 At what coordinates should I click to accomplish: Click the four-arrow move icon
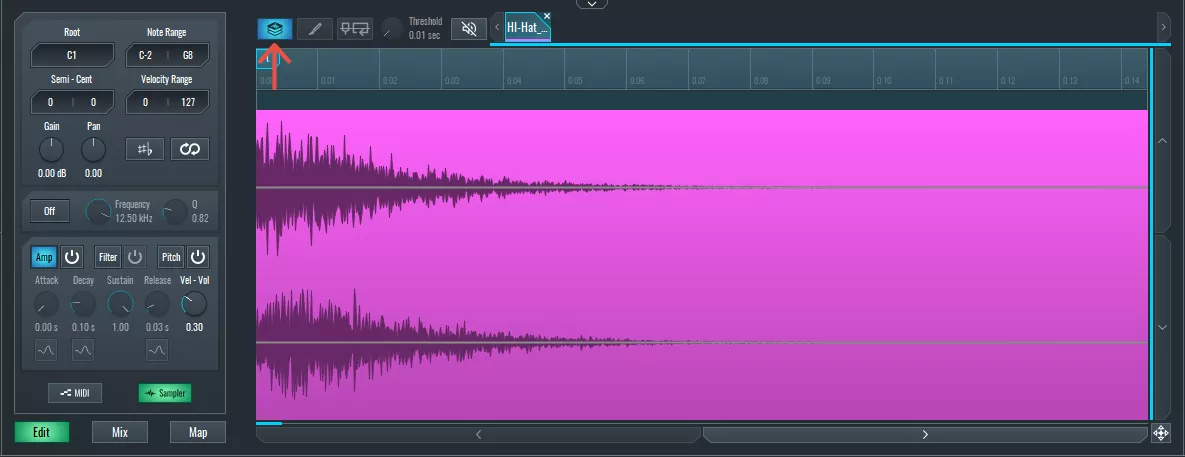1162,434
